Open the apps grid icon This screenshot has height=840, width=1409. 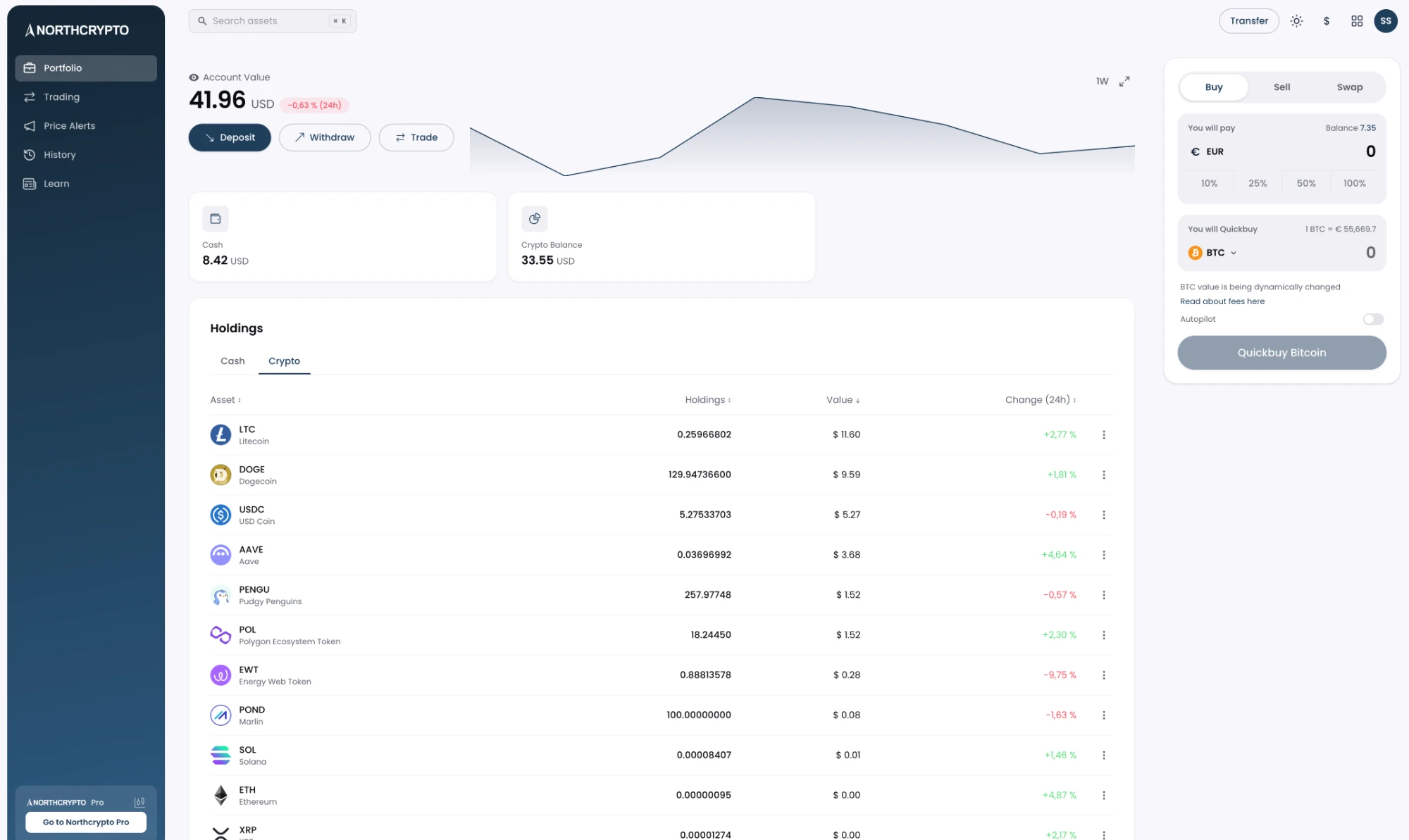tap(1357, 21)
